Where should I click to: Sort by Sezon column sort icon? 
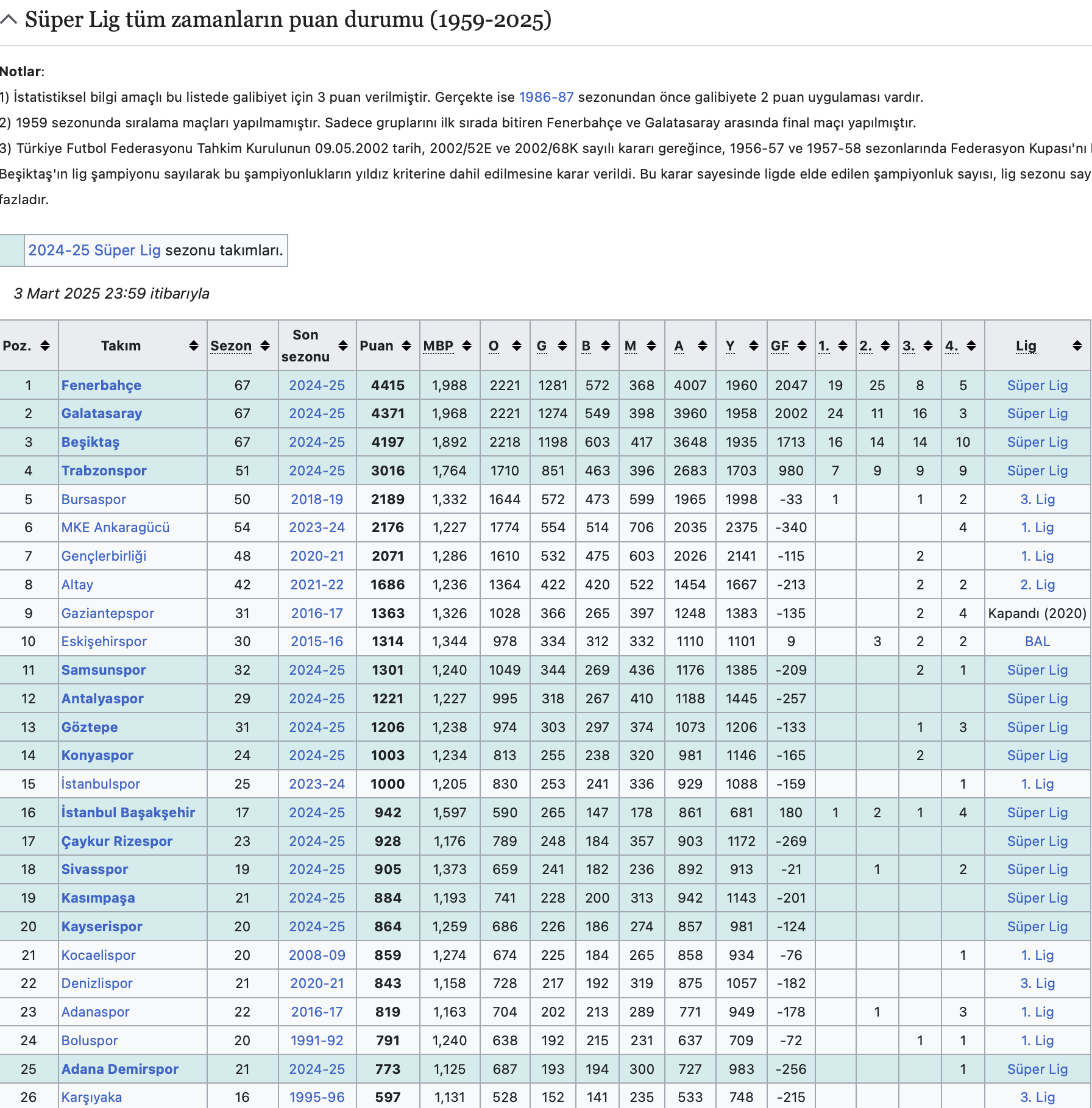click(265, 346)
